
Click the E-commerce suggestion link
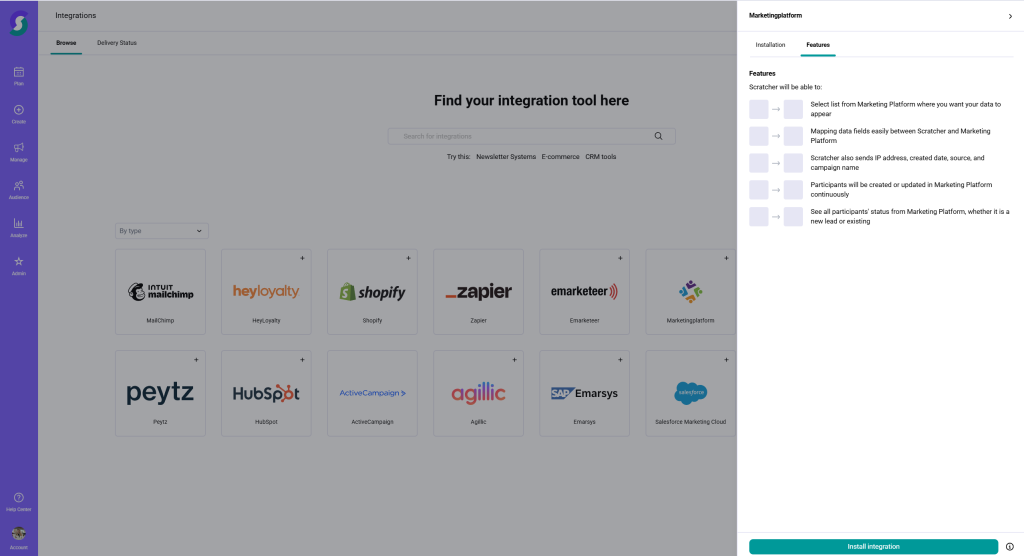pos(560,157)
